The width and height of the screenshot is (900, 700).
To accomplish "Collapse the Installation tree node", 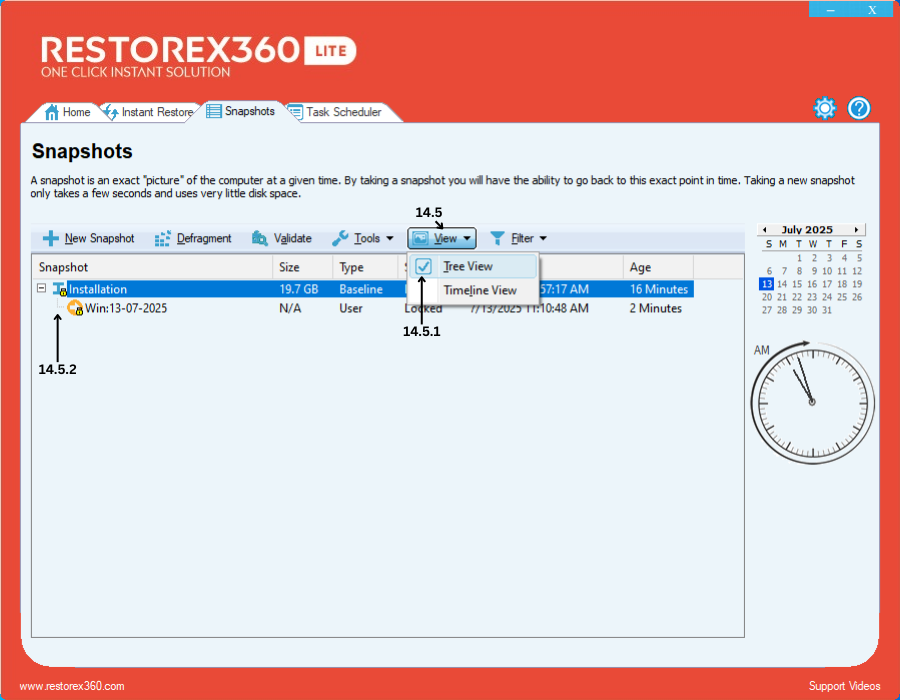I will click(x=41, y=289).
